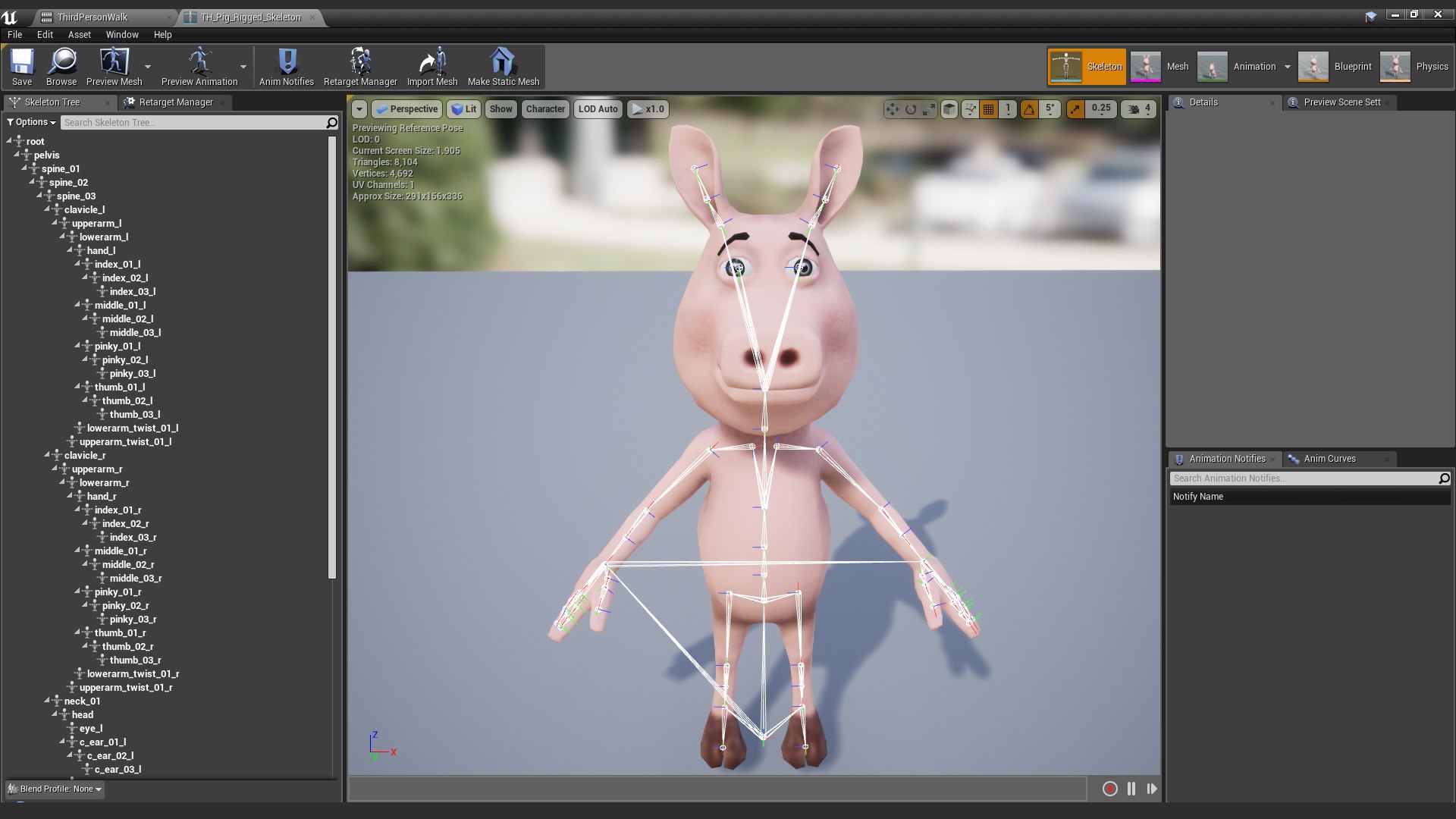
Task: Switch to Blueprint editor mode
Action: 1335,67
